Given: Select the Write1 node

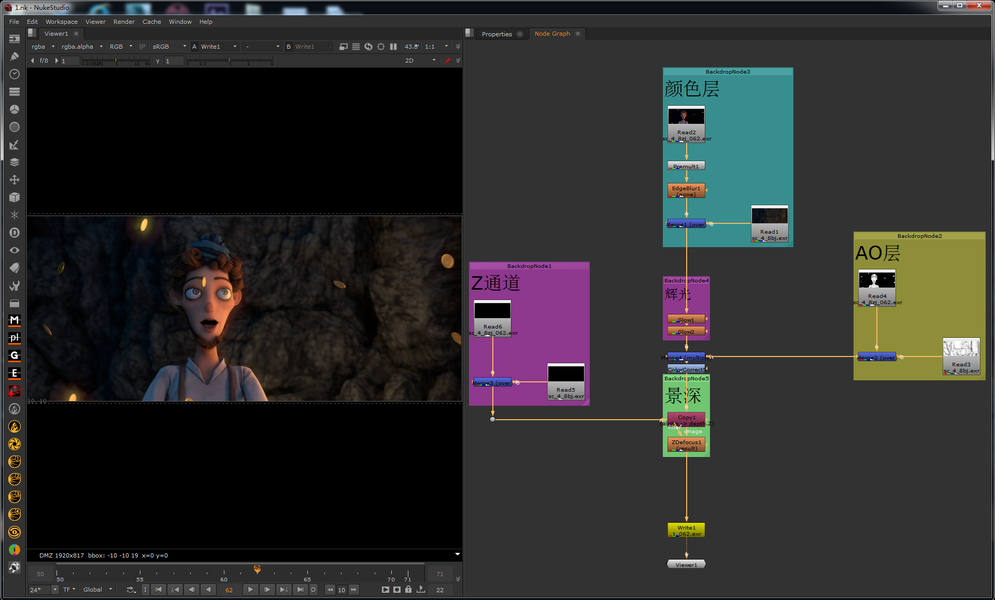Looking at the screenshot, I should [686, 530].
